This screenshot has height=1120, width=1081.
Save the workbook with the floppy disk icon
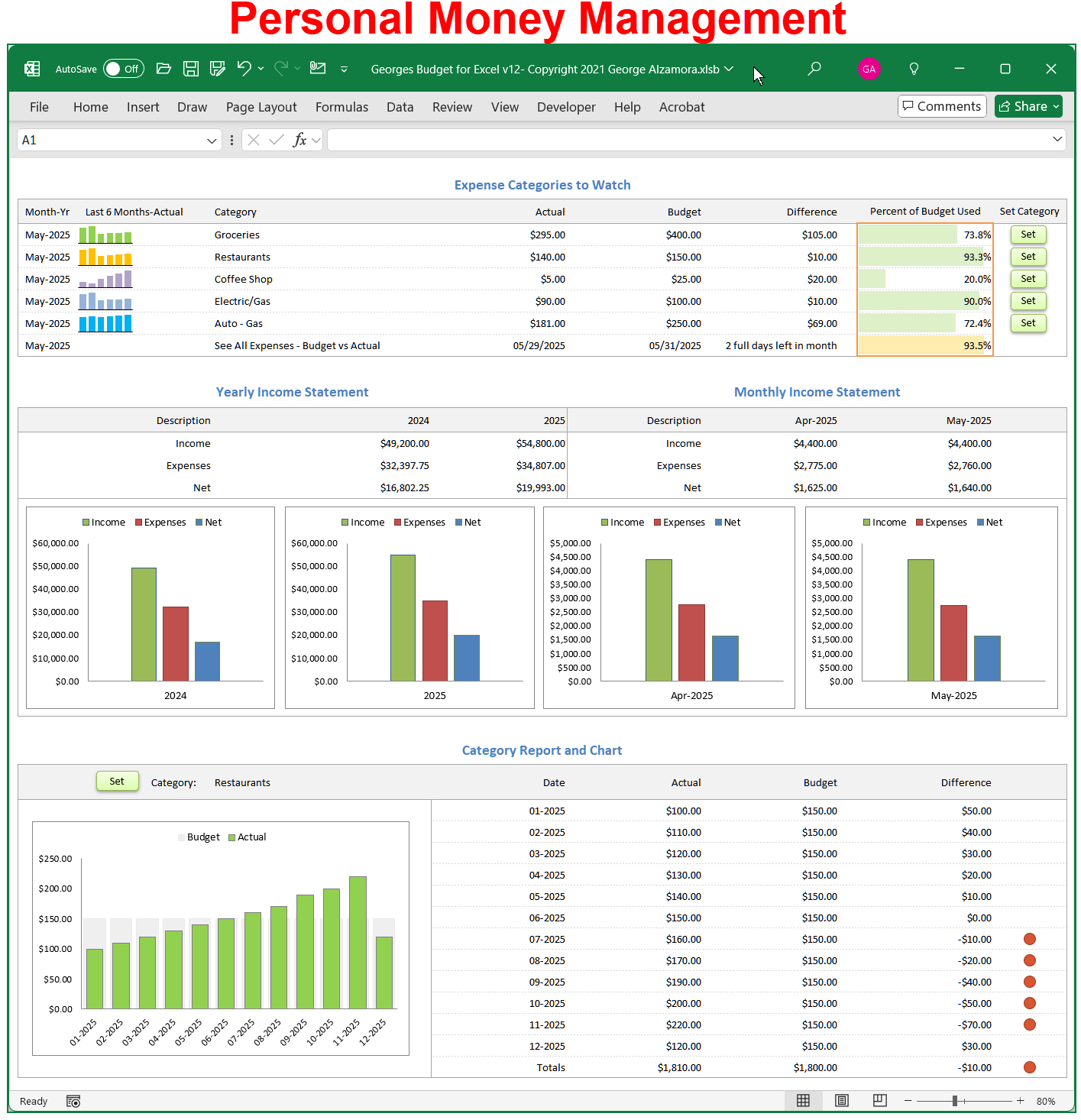coord(191,69)
